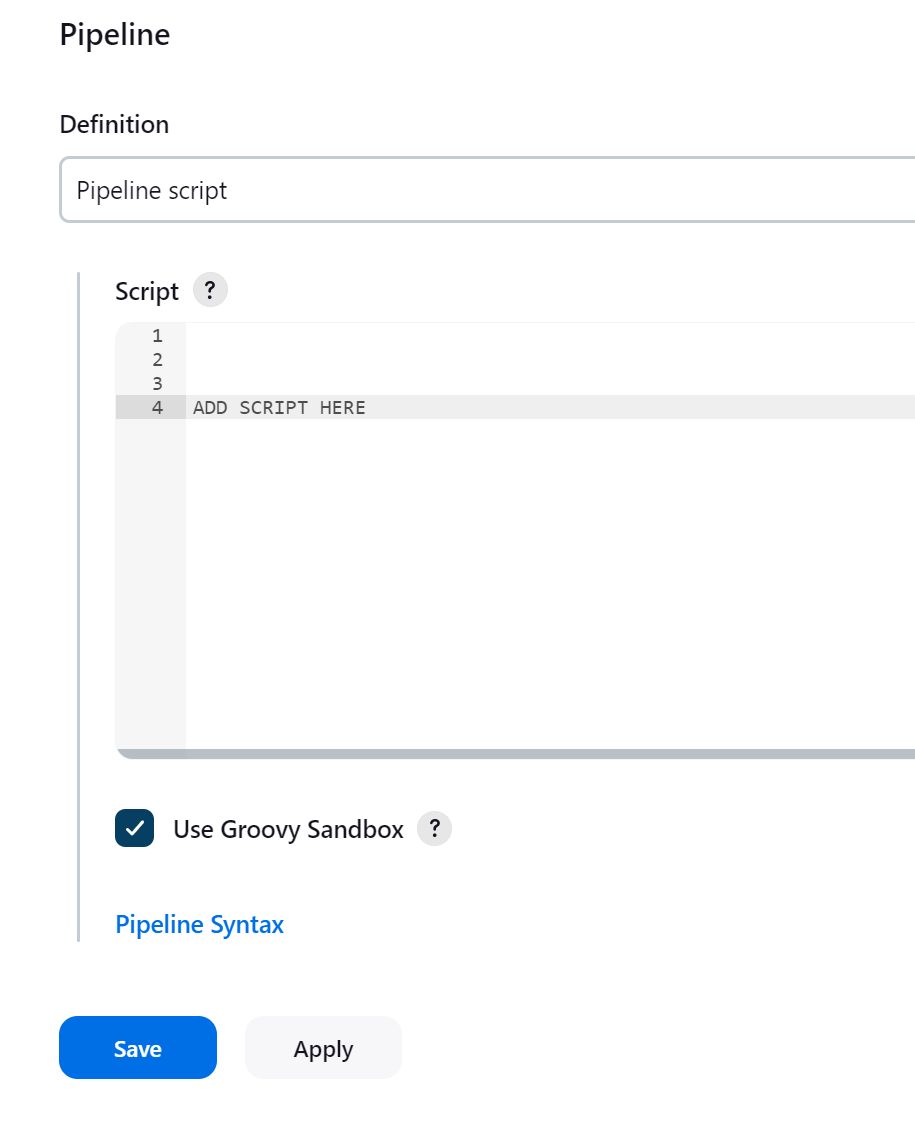Open the Definition dropdown showing Pipeline script
The width and height of the screenshot is (915, 1137).
pyautogui.click(x=487, y=190)
